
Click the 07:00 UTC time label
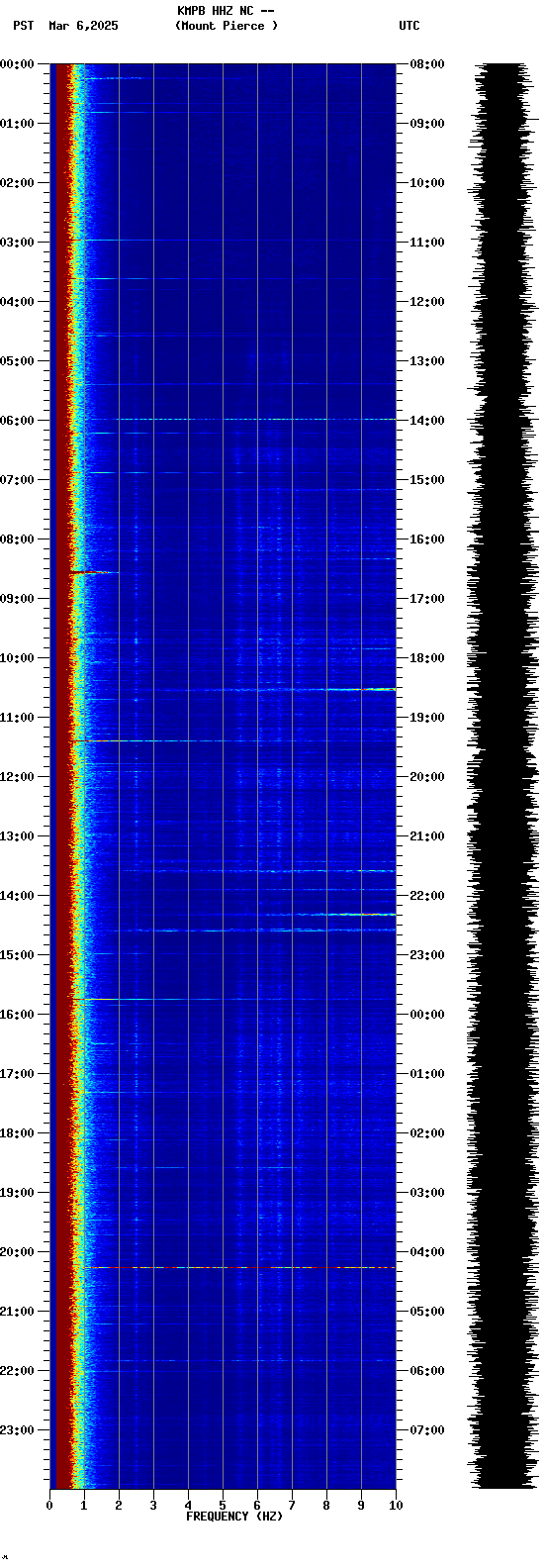coord(427,1430)
